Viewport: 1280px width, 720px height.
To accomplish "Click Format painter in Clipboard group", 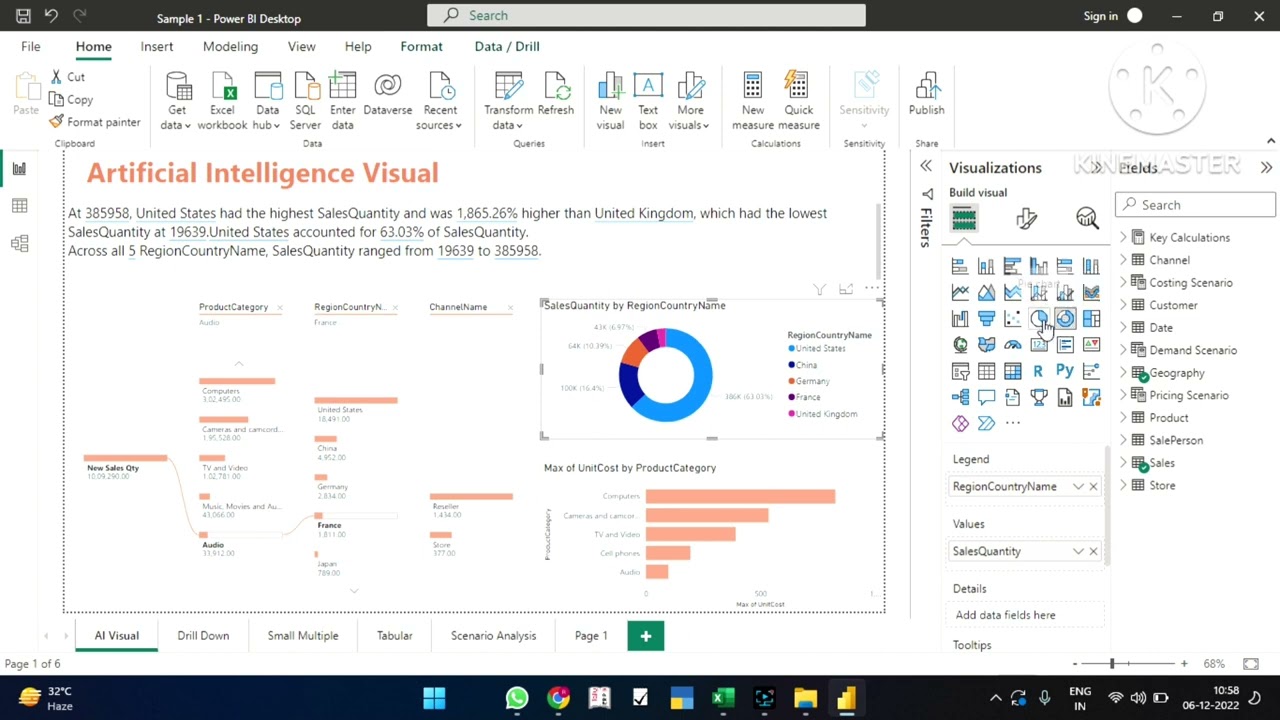I will 95,122.
